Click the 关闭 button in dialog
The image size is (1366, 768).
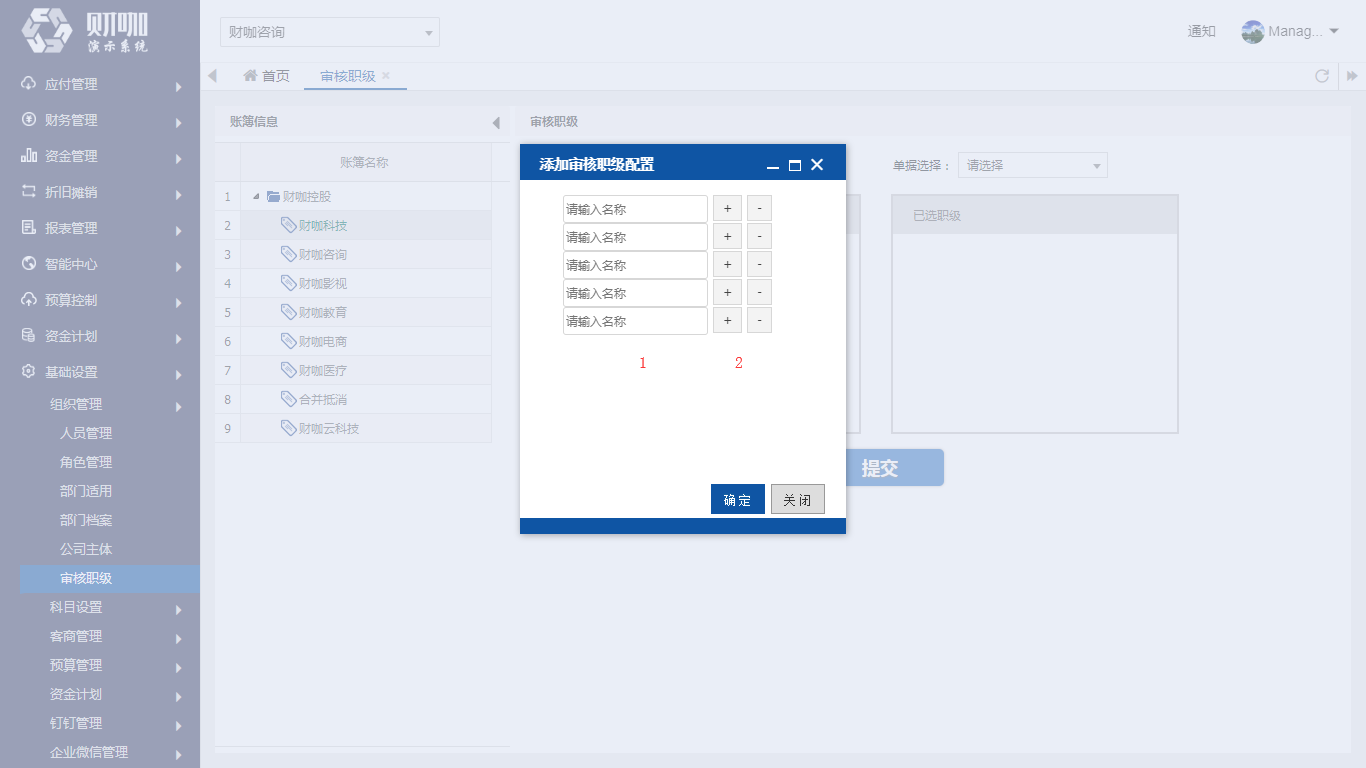pyautogui.click(x=798, y=499)
